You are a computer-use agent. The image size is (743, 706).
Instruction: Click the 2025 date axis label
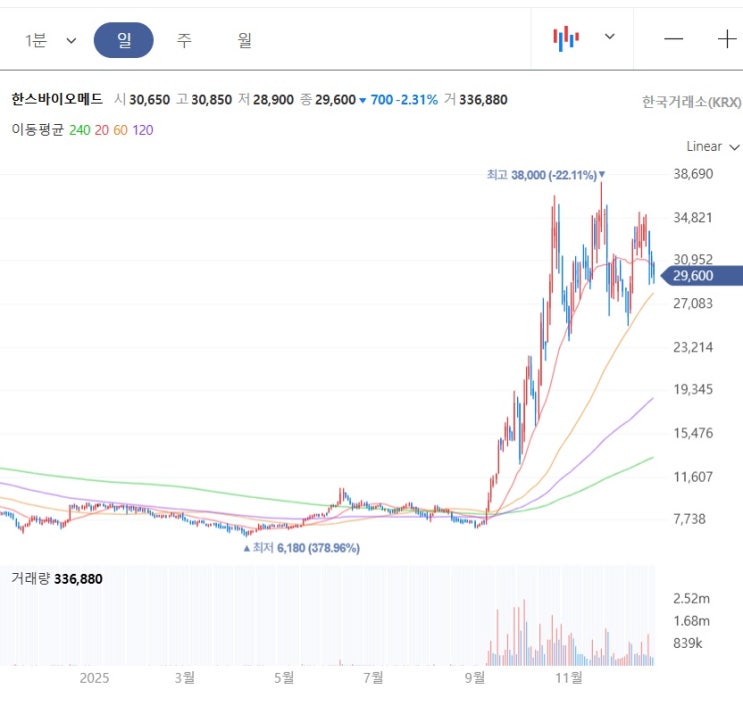(x=94, y=678)
